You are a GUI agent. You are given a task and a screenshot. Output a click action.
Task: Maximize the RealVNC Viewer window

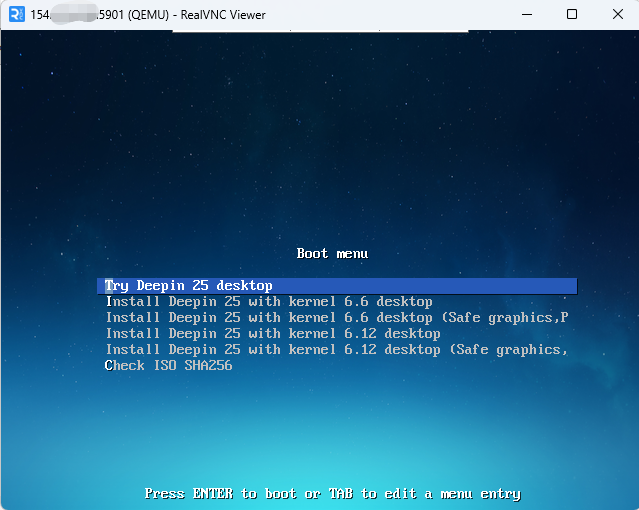pos(572,15)
